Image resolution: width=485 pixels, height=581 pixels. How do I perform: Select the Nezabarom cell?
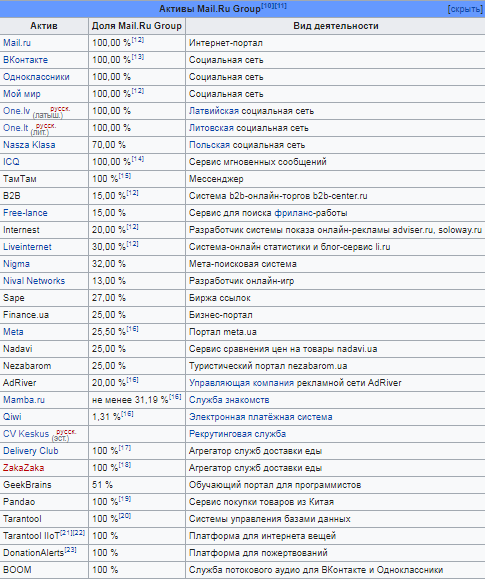click(44, 366)
